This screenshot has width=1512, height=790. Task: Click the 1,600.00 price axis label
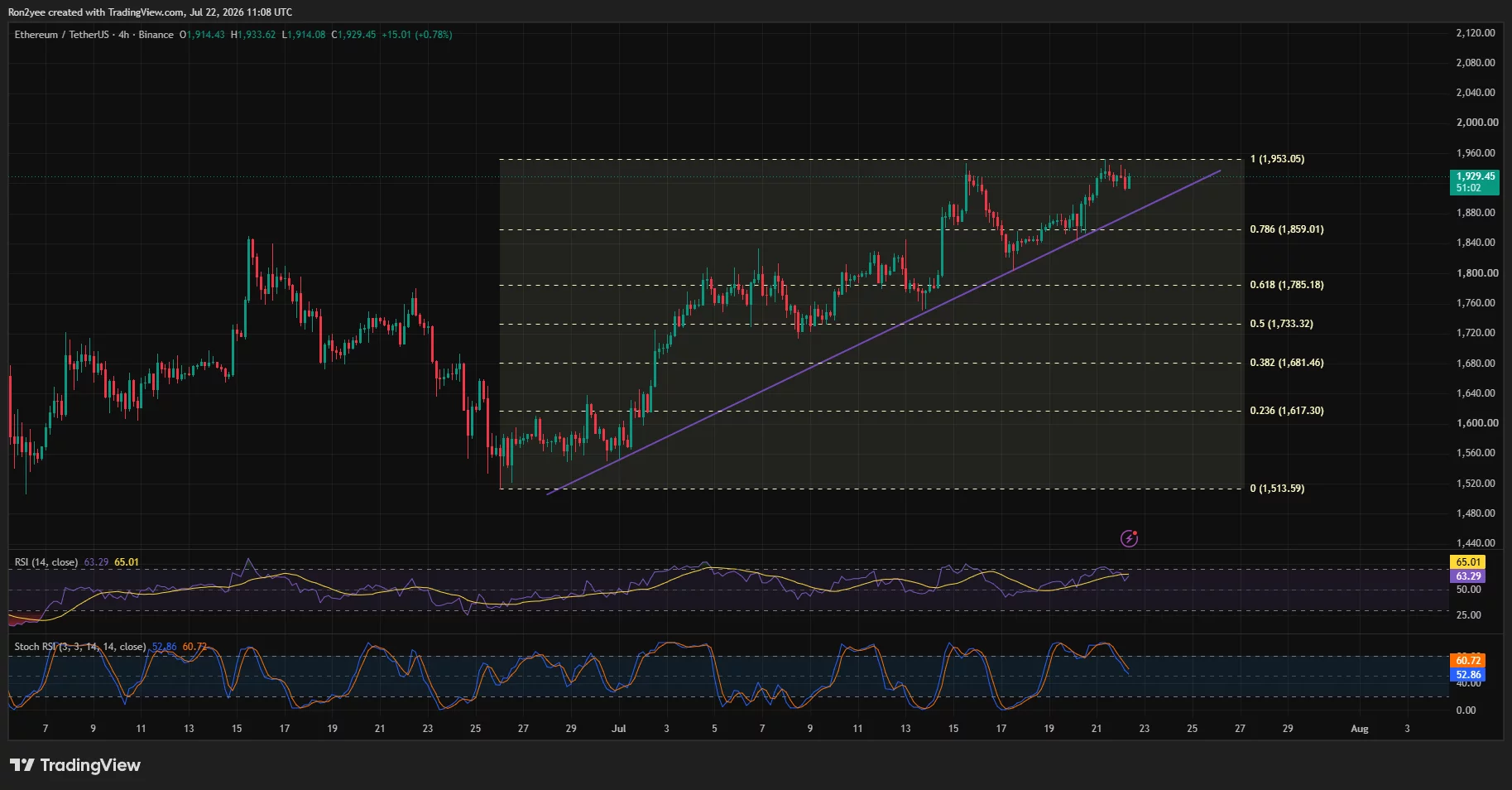click(1477, 423)
